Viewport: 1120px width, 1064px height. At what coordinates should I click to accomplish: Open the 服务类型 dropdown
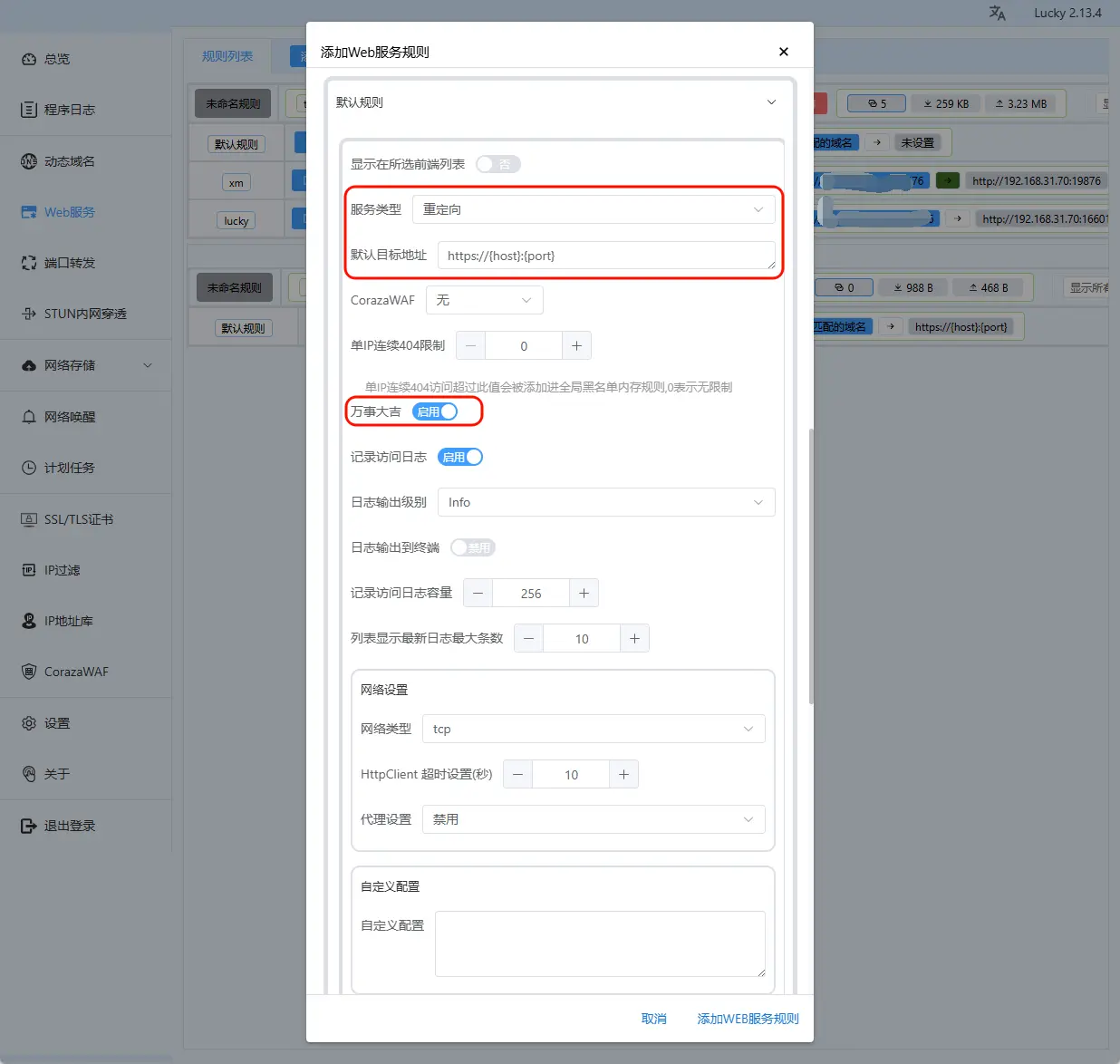594,209
